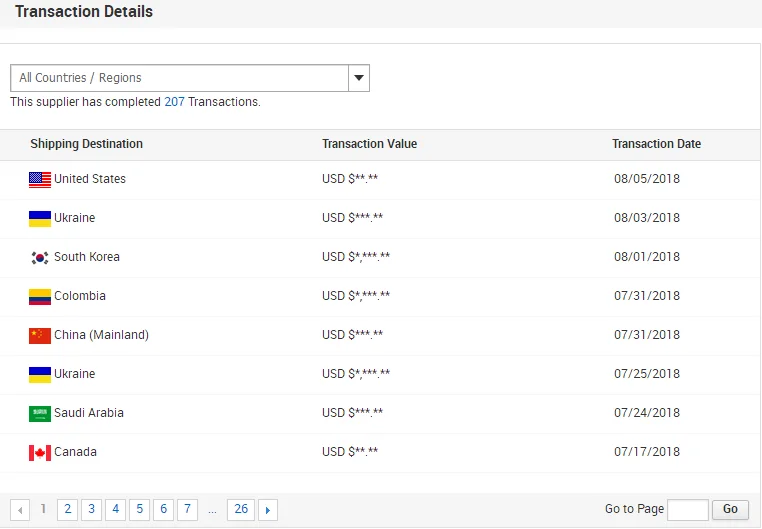
Task: Navigate to page 5
Action: (x=140, y=510)
